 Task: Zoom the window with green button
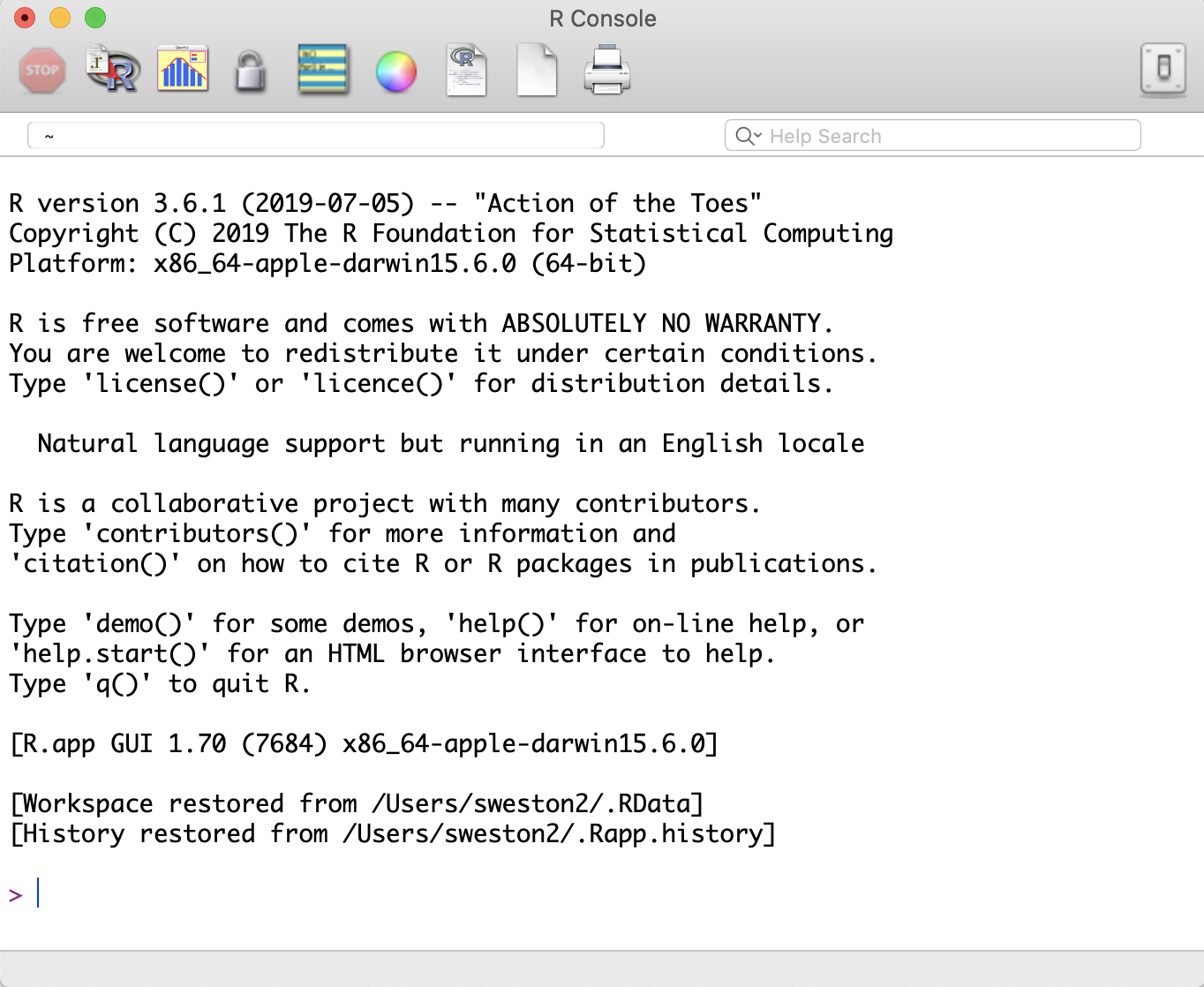click(x=95, y=18)
